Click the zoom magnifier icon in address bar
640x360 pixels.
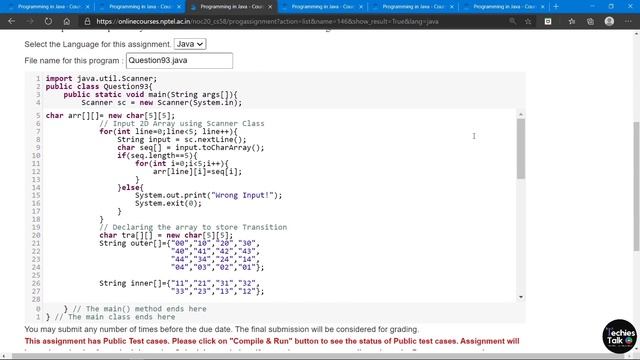[512, 21]
